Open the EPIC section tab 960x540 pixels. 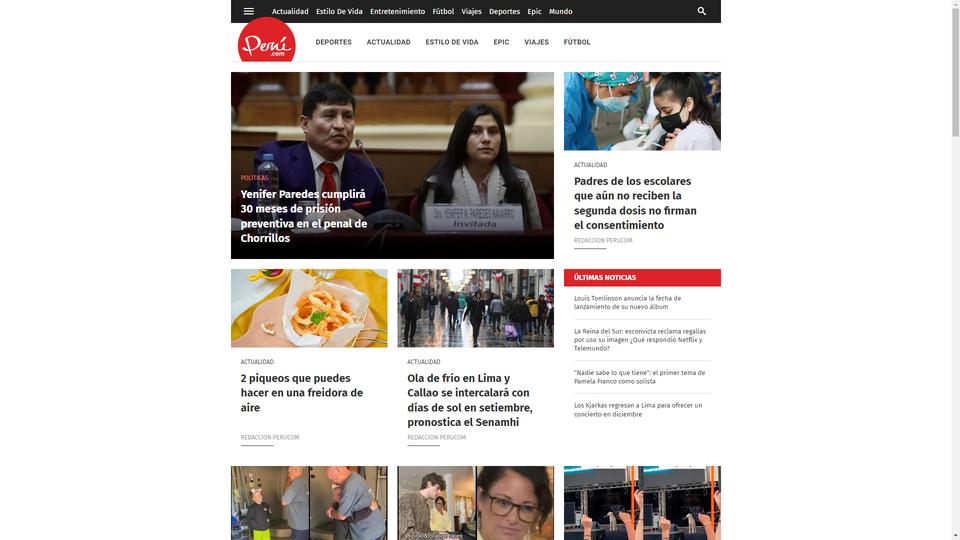[501, 42]
